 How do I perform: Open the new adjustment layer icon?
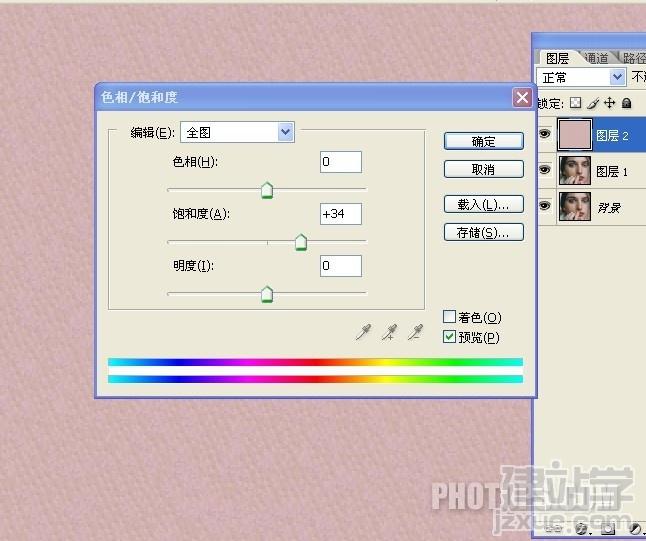coord(636,528)
